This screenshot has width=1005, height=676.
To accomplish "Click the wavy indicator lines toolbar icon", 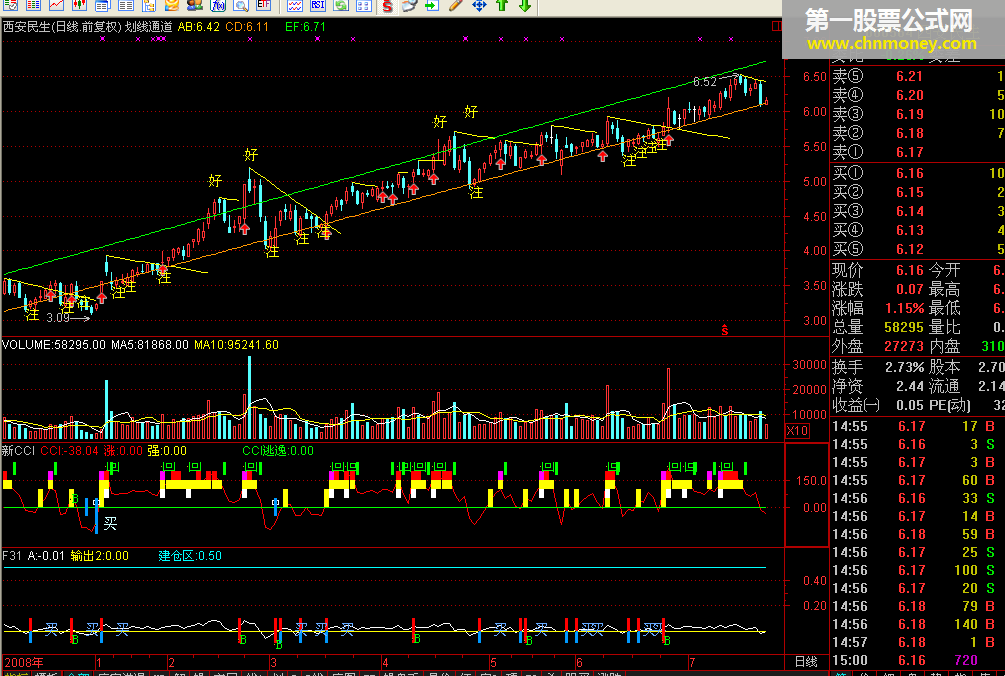I will tap(295, 6).
